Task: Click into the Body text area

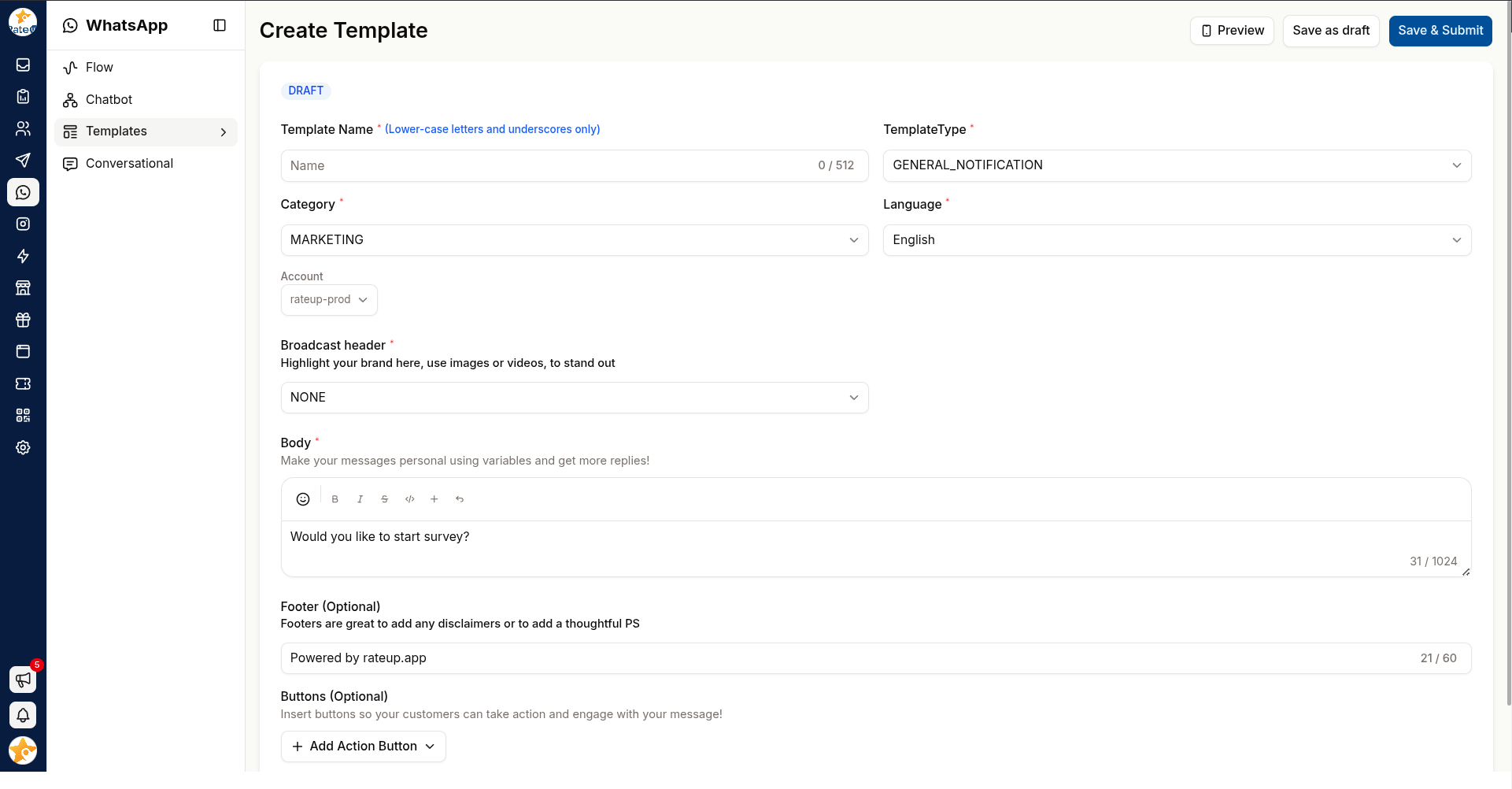Action: coord(876,549)
